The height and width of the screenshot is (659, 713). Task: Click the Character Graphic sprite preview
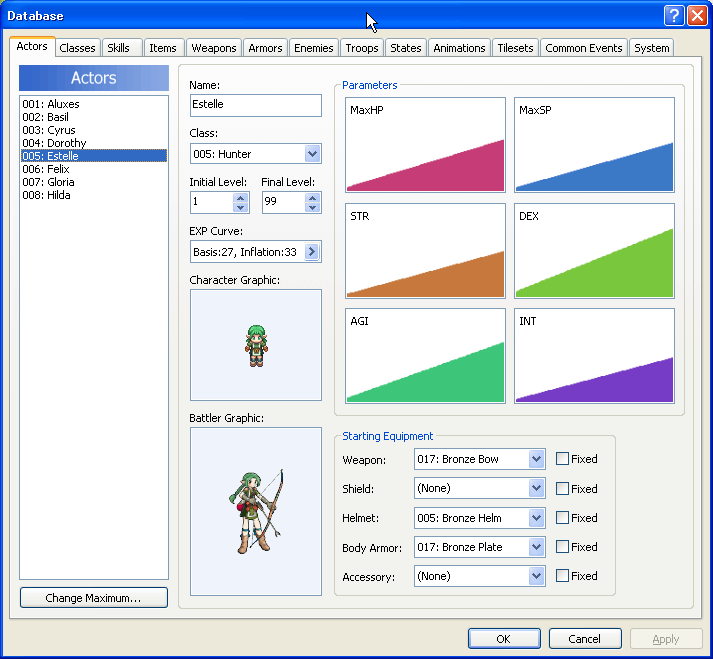(x=256, y=345)
